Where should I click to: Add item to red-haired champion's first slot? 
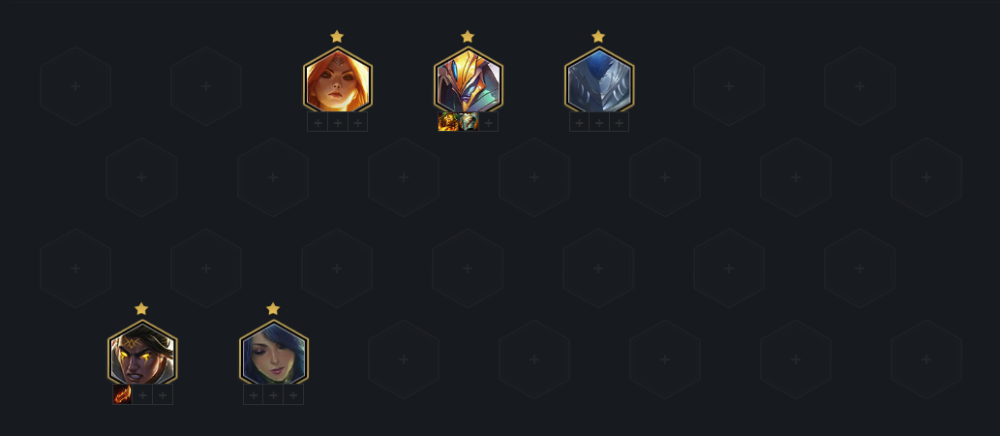coord(318,122)
